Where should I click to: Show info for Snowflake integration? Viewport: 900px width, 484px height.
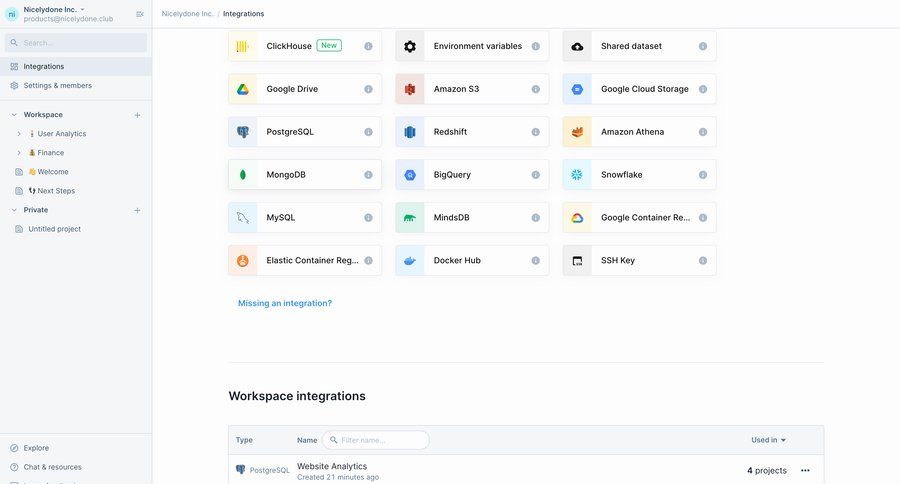(x=703, y=175)
